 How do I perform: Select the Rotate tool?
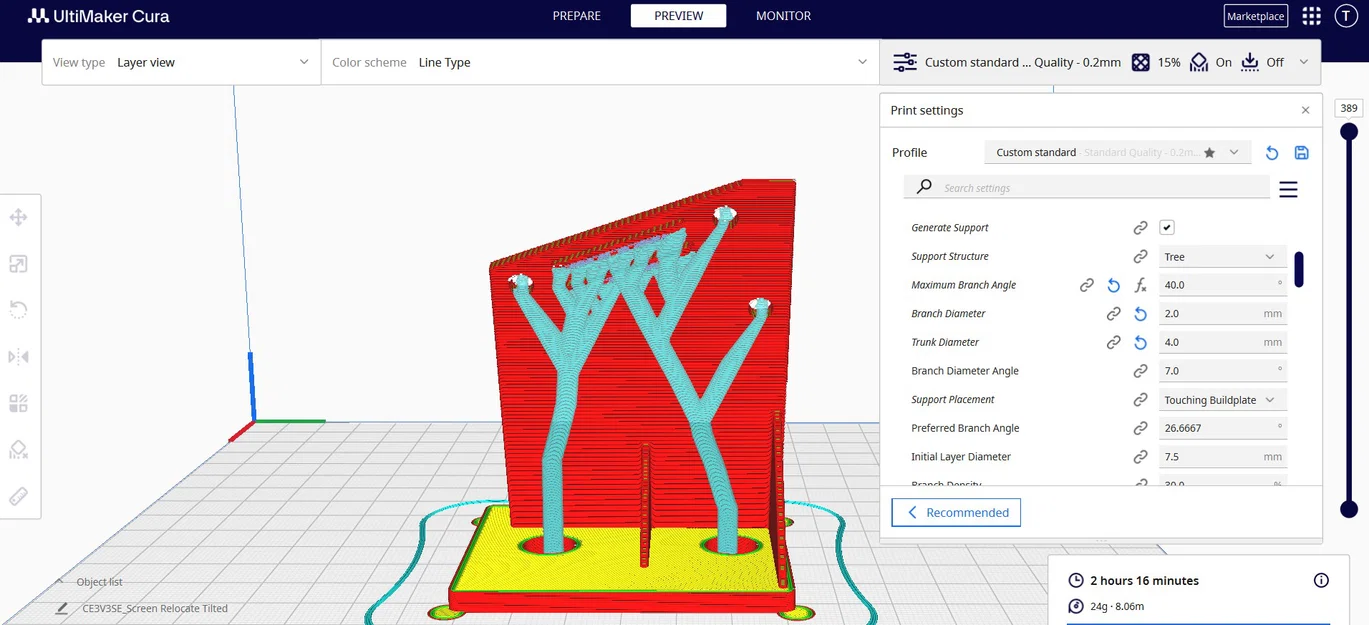(18, 309)
